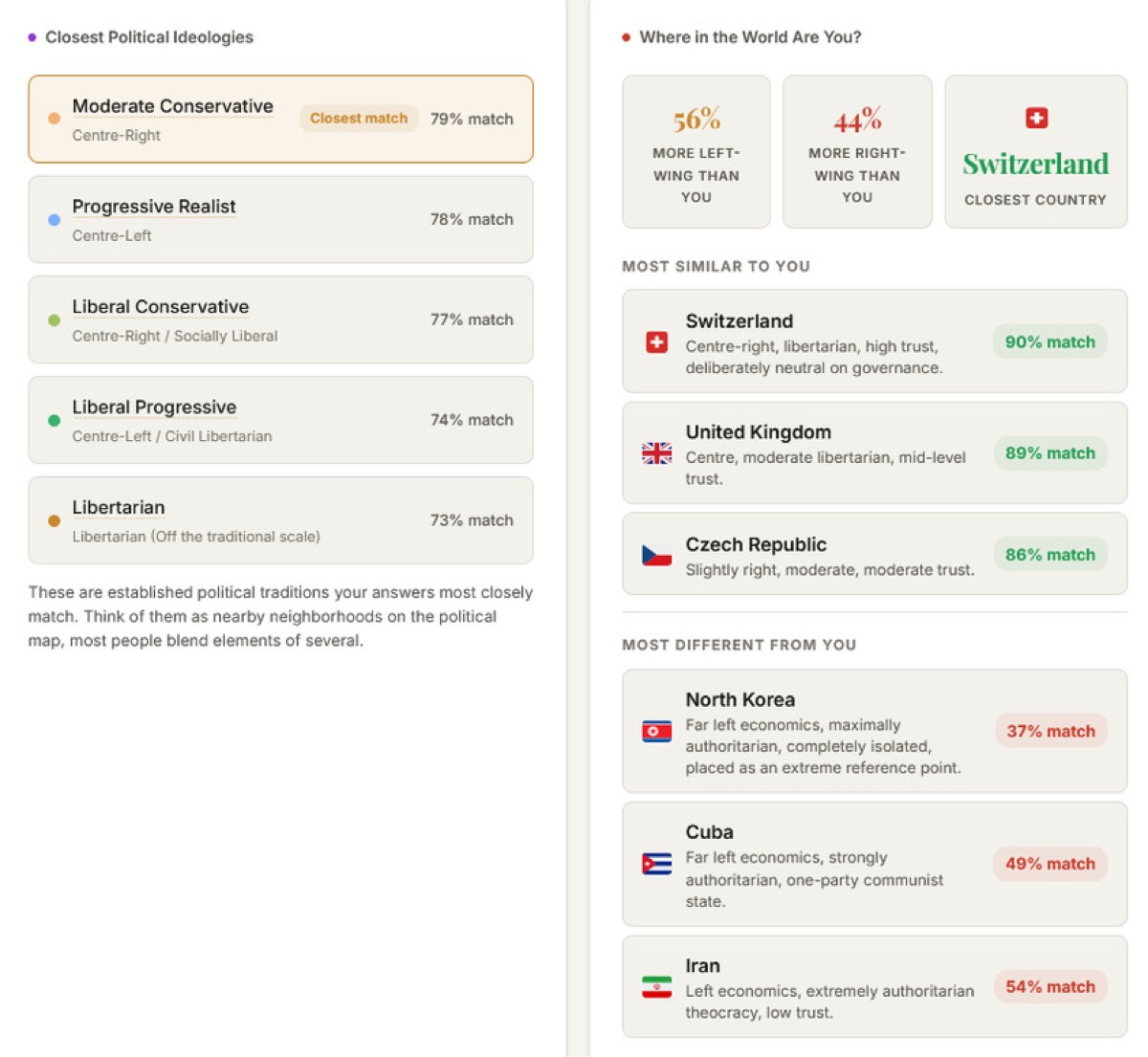Viewport: 1148px width, 1057px height.
Task: Click the Iran flag icon
Action: [x=656, y=987]
